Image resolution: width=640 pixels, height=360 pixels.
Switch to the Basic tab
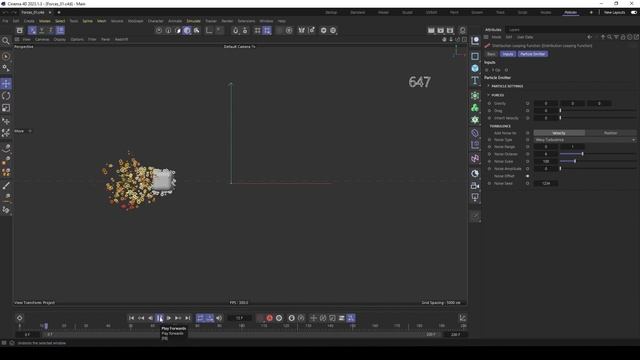click(x=491, y=54)
